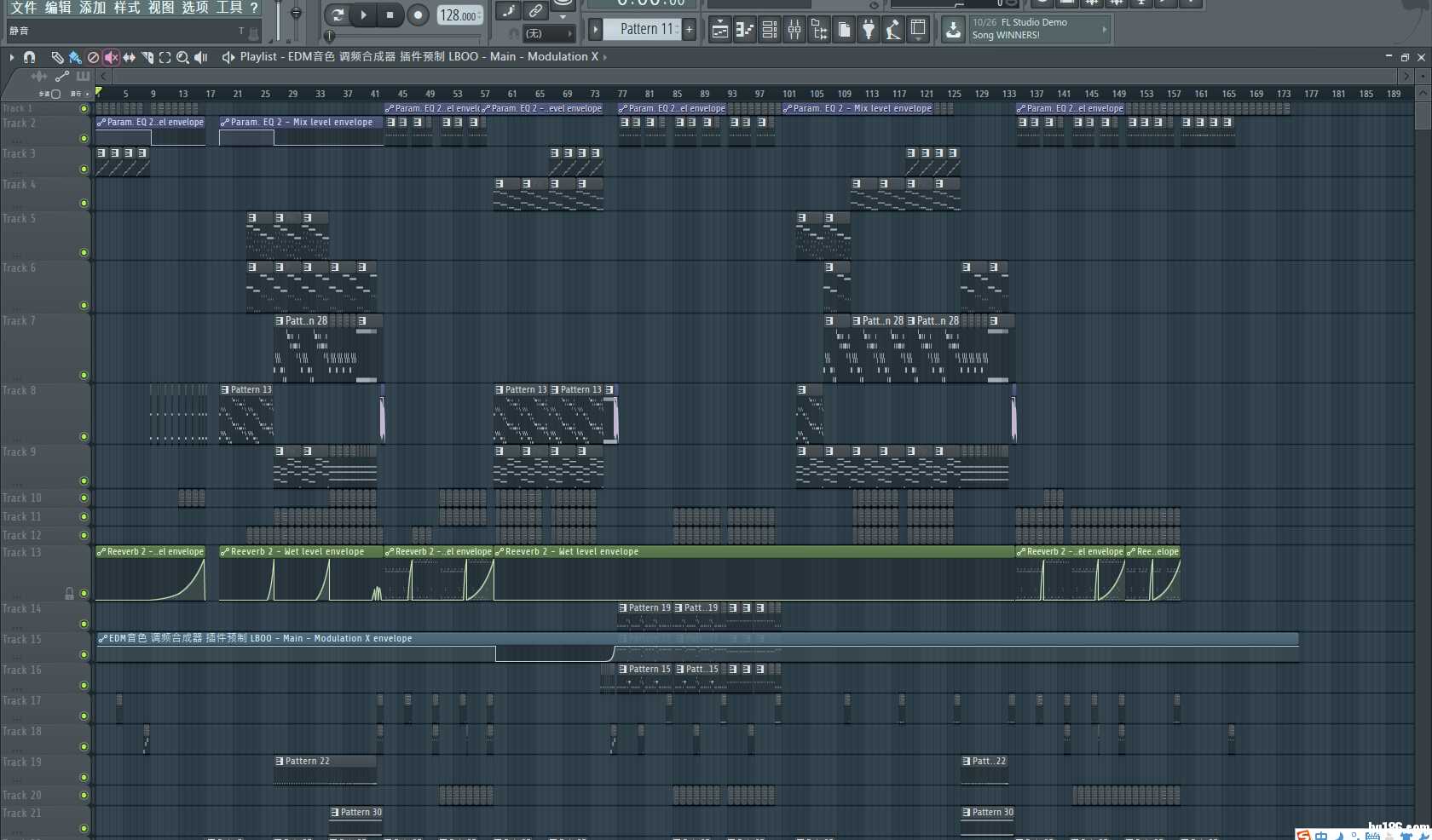
Task: Mute Track 2 with its green light
Action: point(84,138)
